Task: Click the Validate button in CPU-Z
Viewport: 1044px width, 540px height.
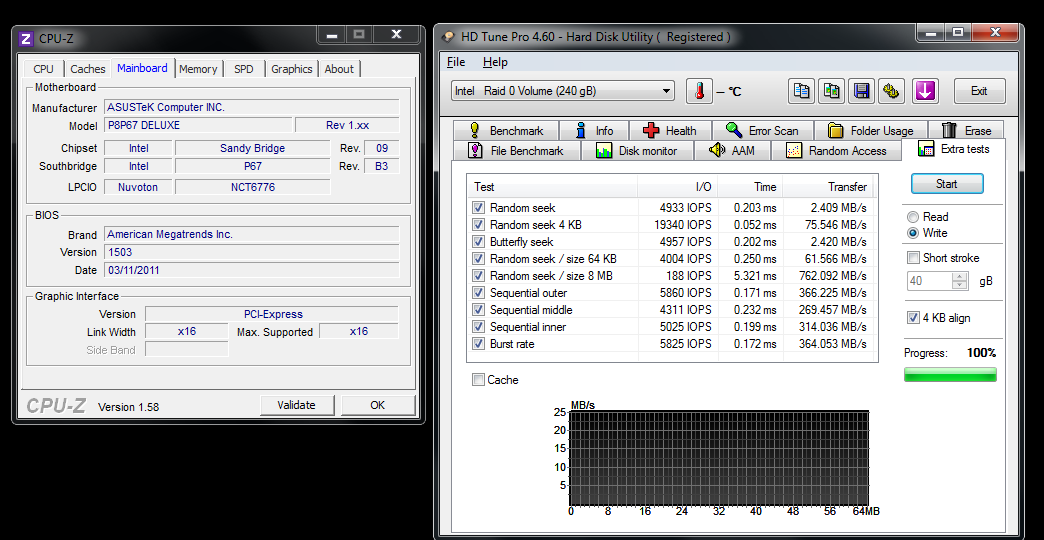Action: [x=296, y=405]
